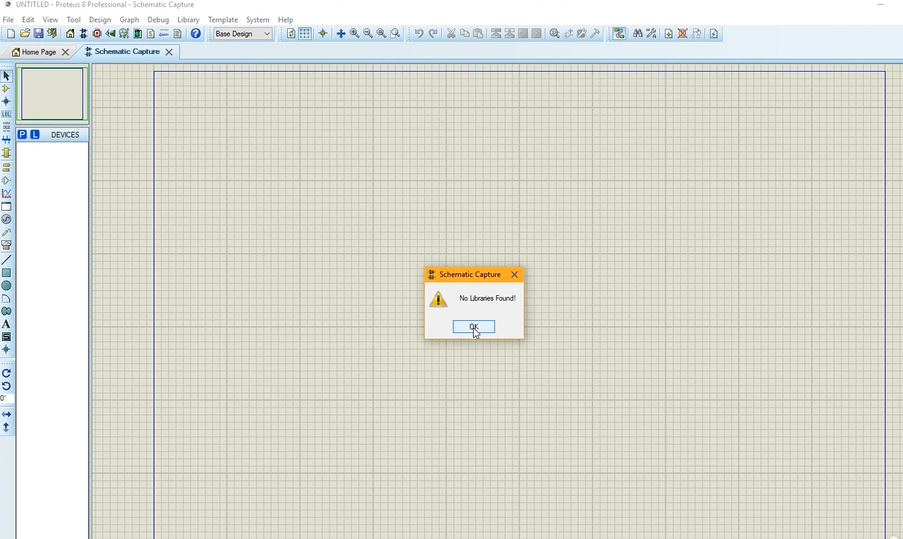
Task: Open the Tool menu
Action: tap(73, 20)
